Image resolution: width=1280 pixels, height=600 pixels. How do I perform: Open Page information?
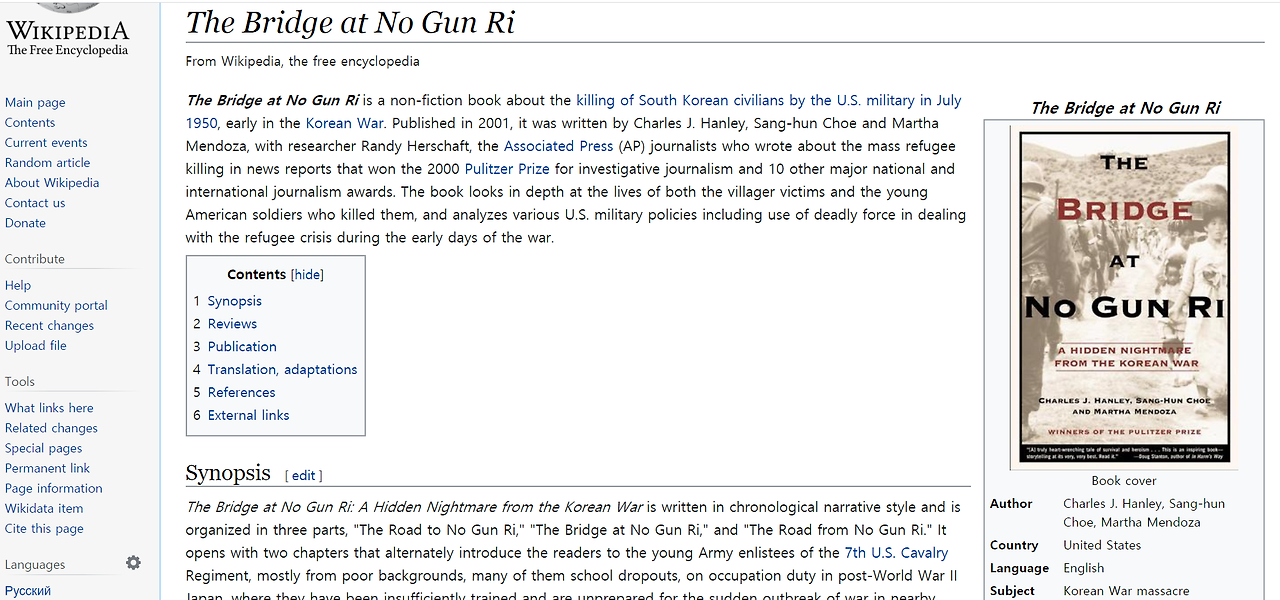(53, 488)
